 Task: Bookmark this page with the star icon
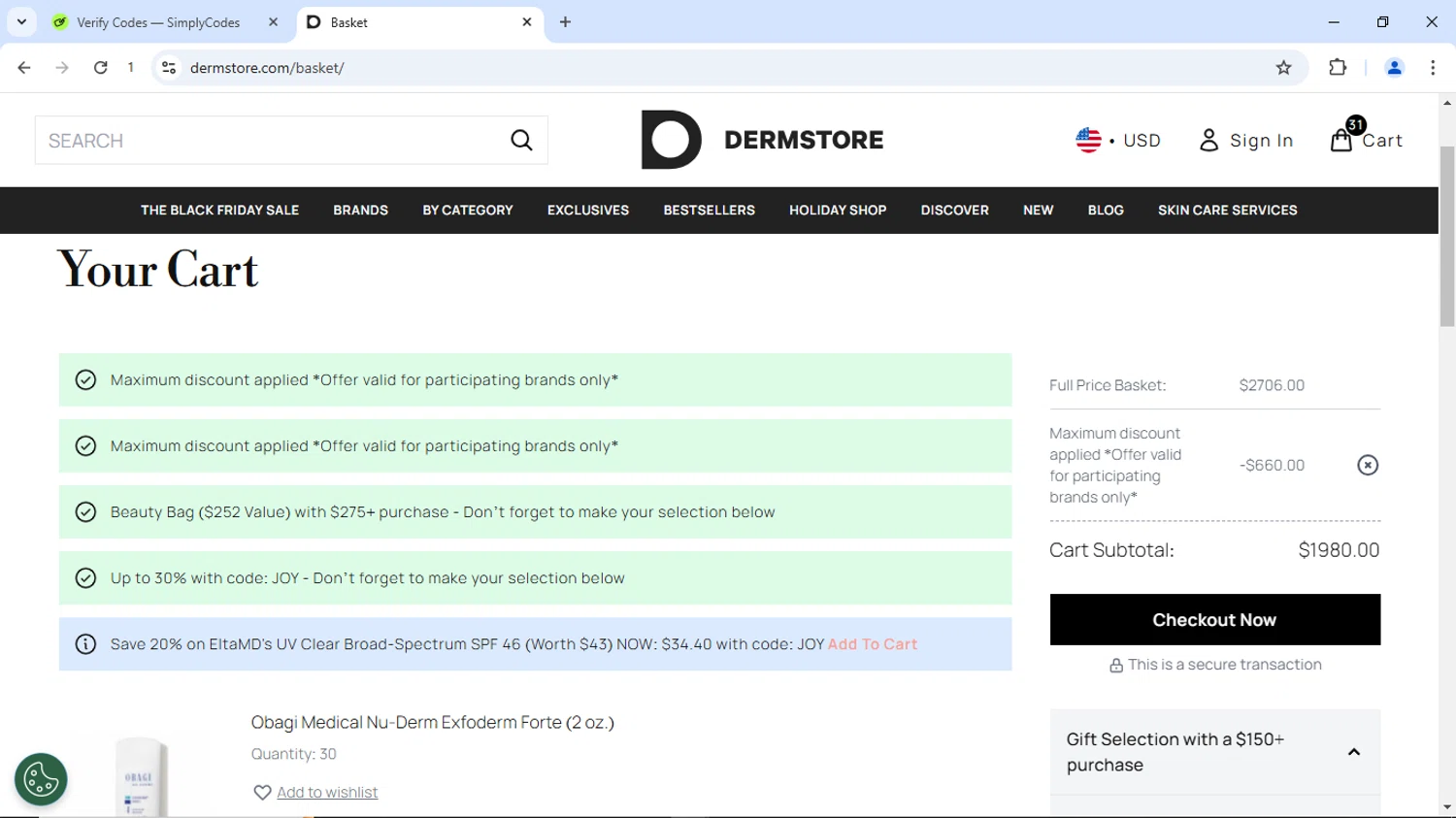point(1283,68)
